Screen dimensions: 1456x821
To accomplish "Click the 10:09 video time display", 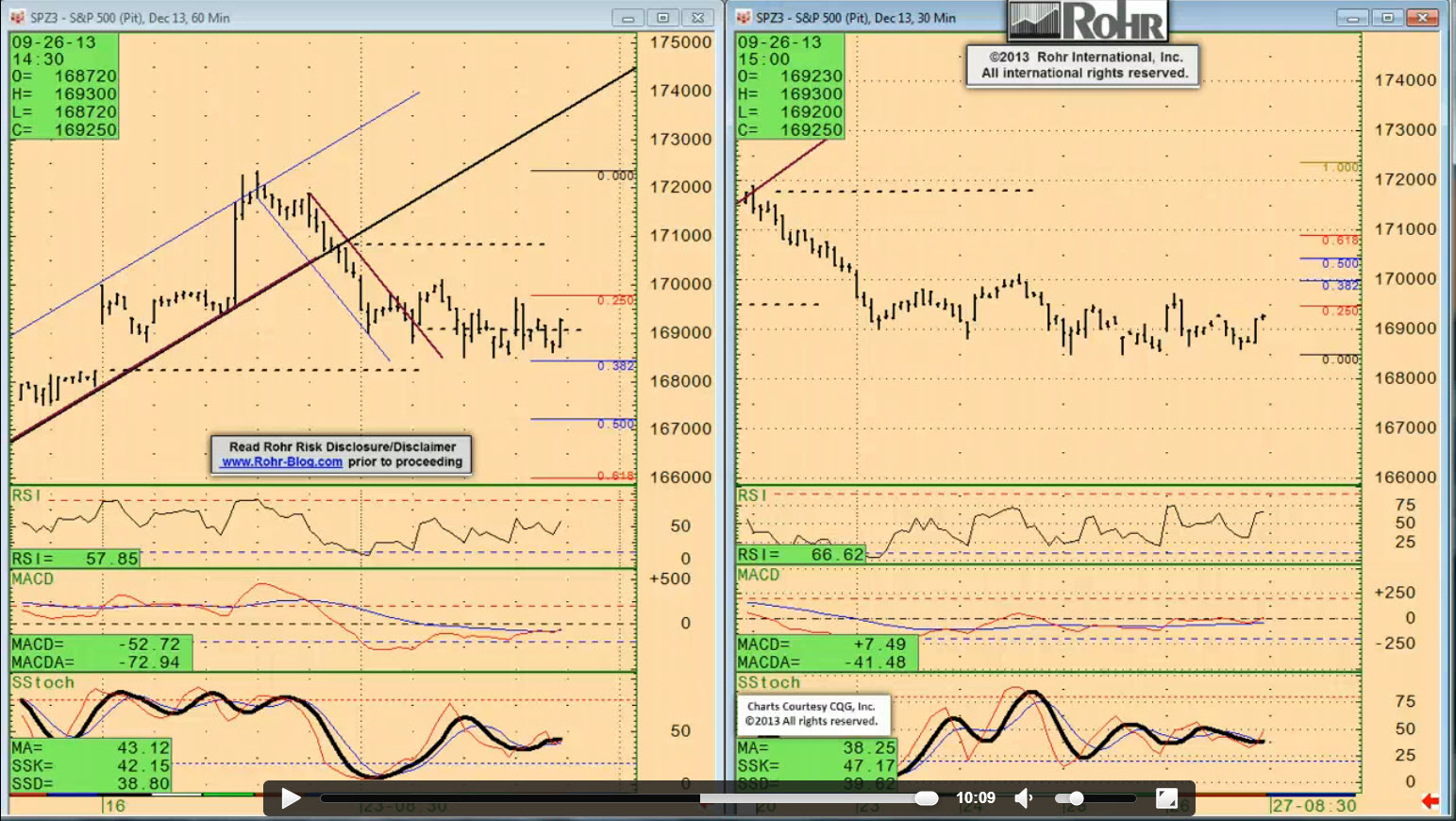I will pyautogui.click(x=976, y=798).
